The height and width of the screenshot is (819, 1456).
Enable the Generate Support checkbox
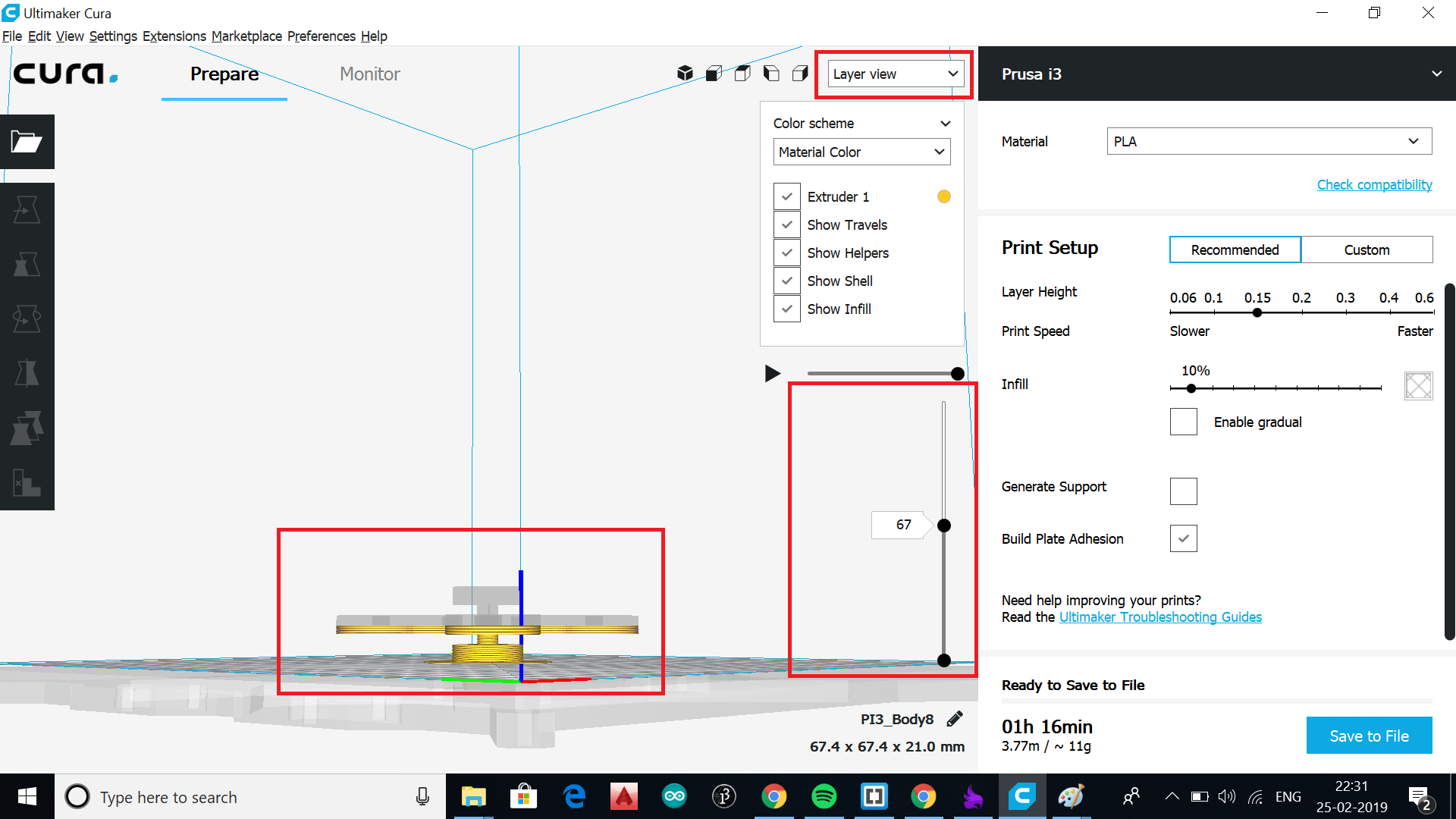coord(1183,491)
